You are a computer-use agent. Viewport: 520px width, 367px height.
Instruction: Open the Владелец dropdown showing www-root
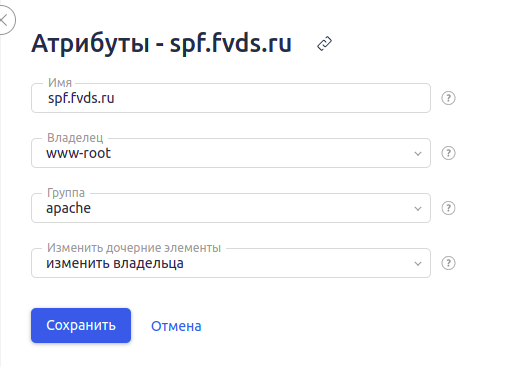(231, 153)
